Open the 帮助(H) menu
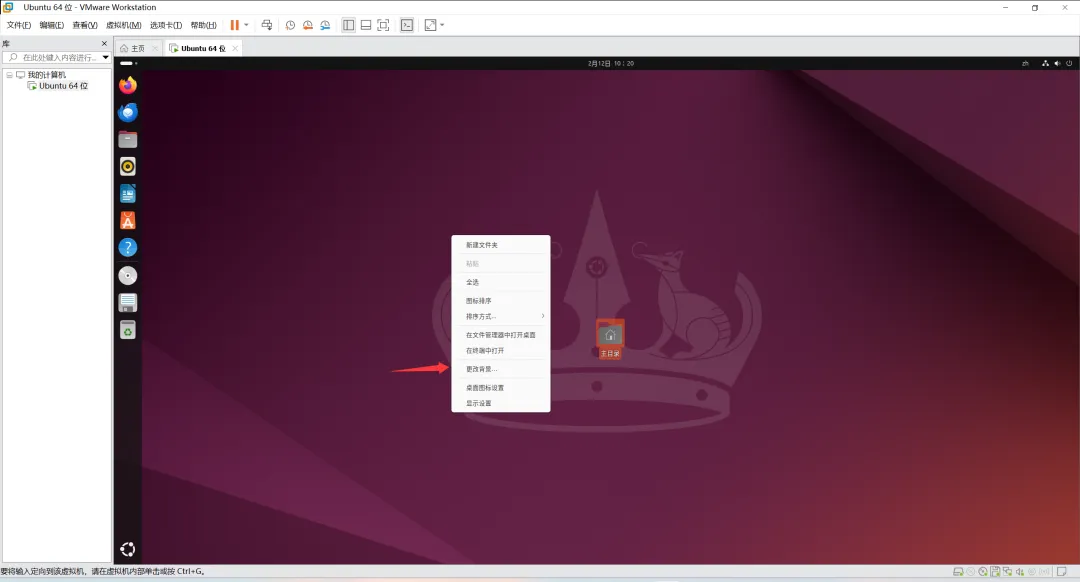Viewport: 1080px width, 582px height. tap(203, 25)
